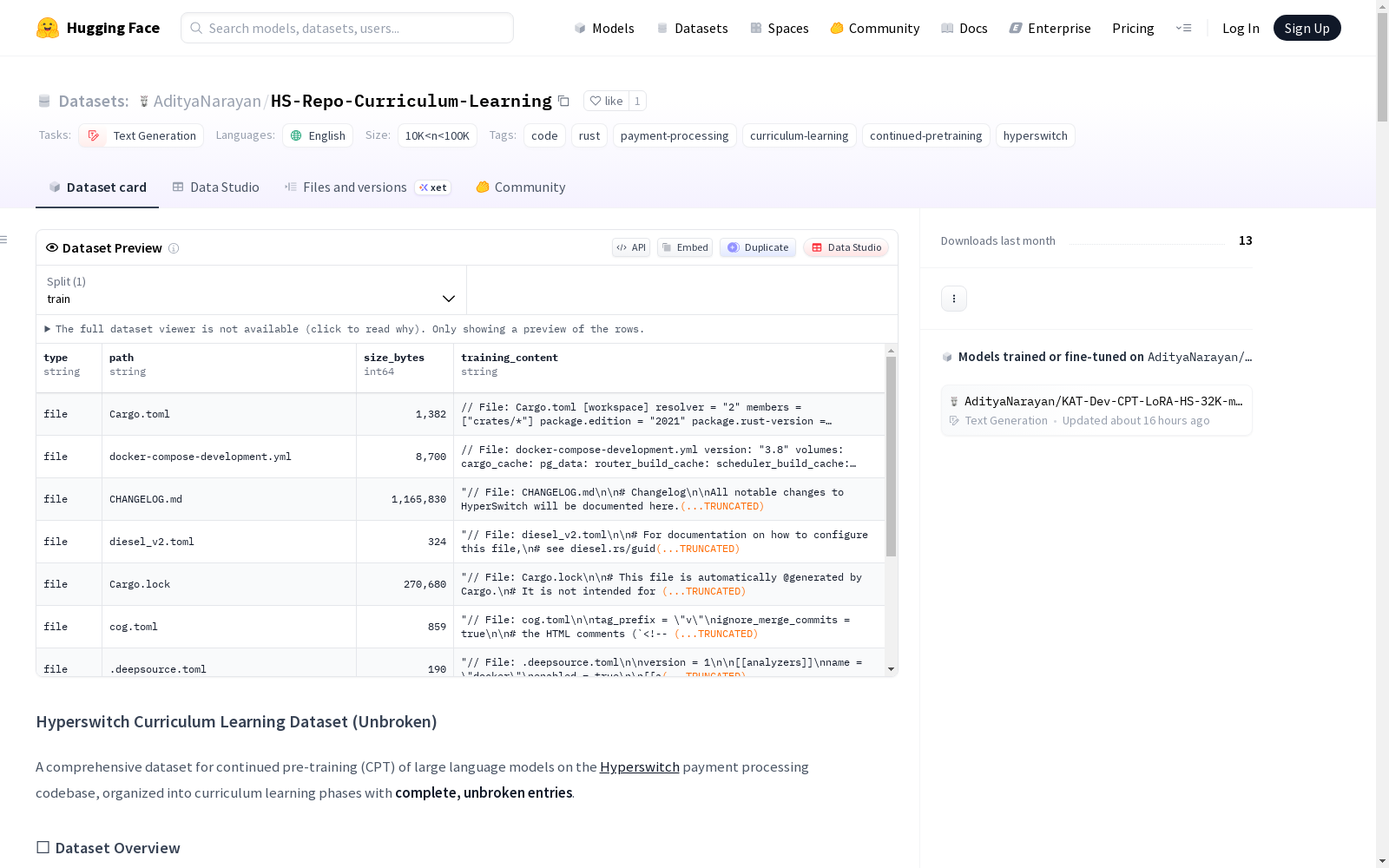Click the rust tag

click(589, 135)
